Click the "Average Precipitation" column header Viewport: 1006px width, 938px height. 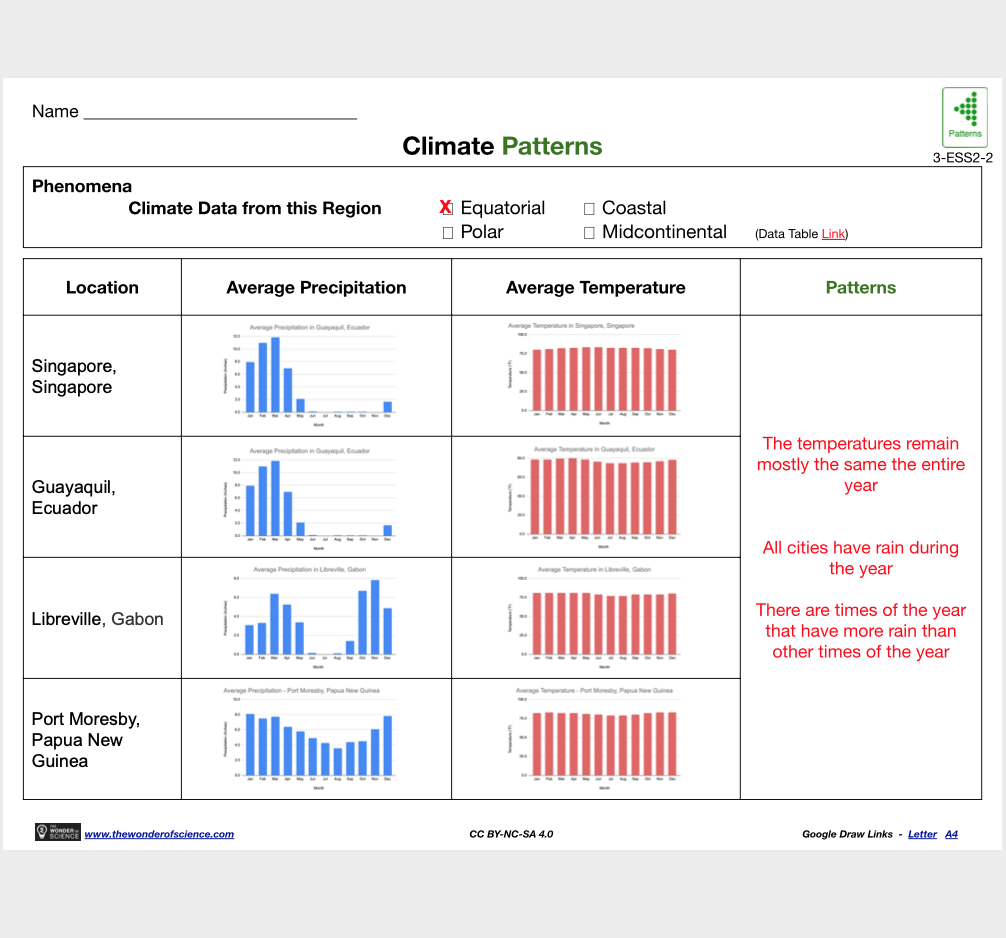point(316,288)
